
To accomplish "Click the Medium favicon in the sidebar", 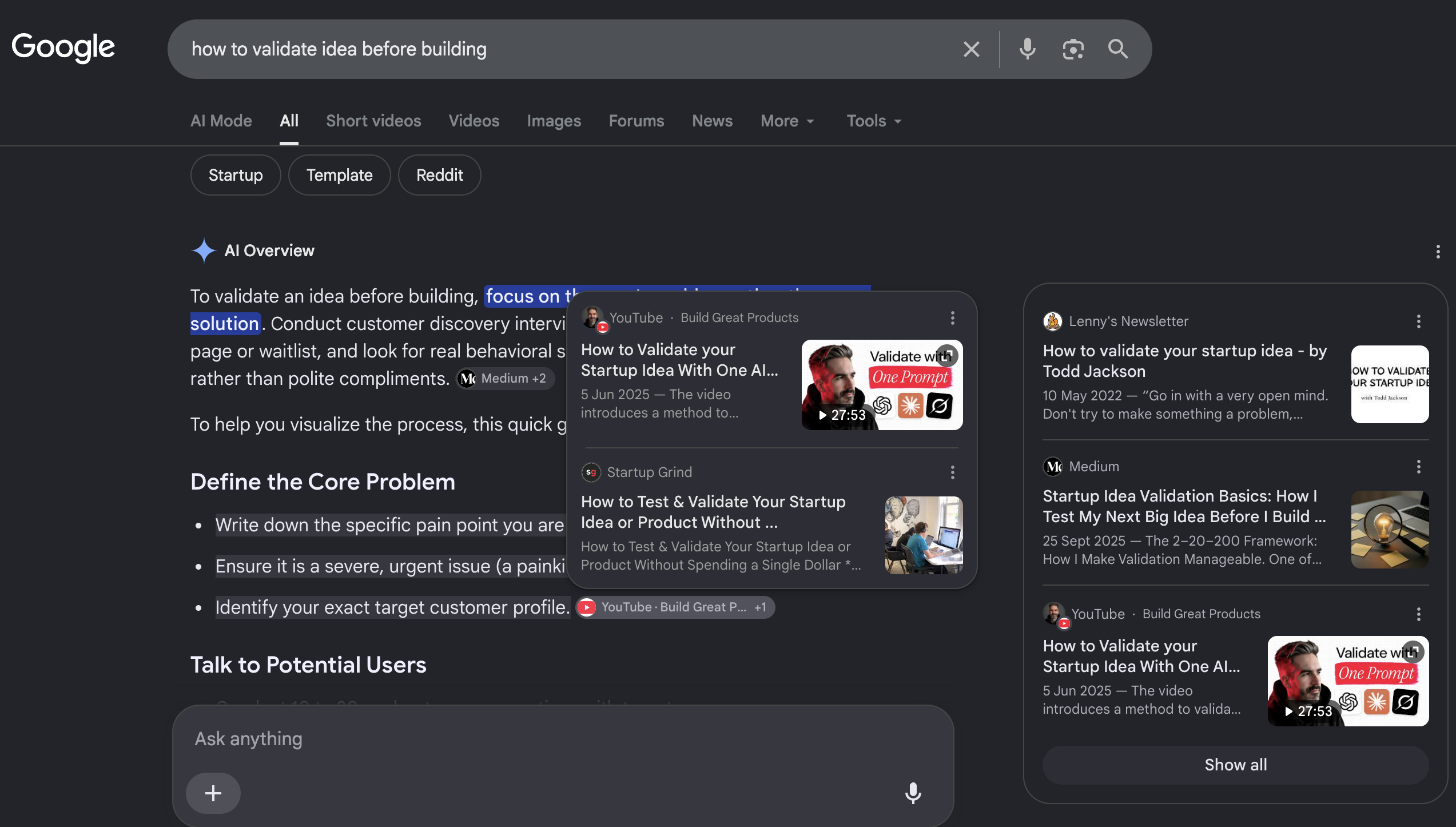I will [x=1053, y=467].
